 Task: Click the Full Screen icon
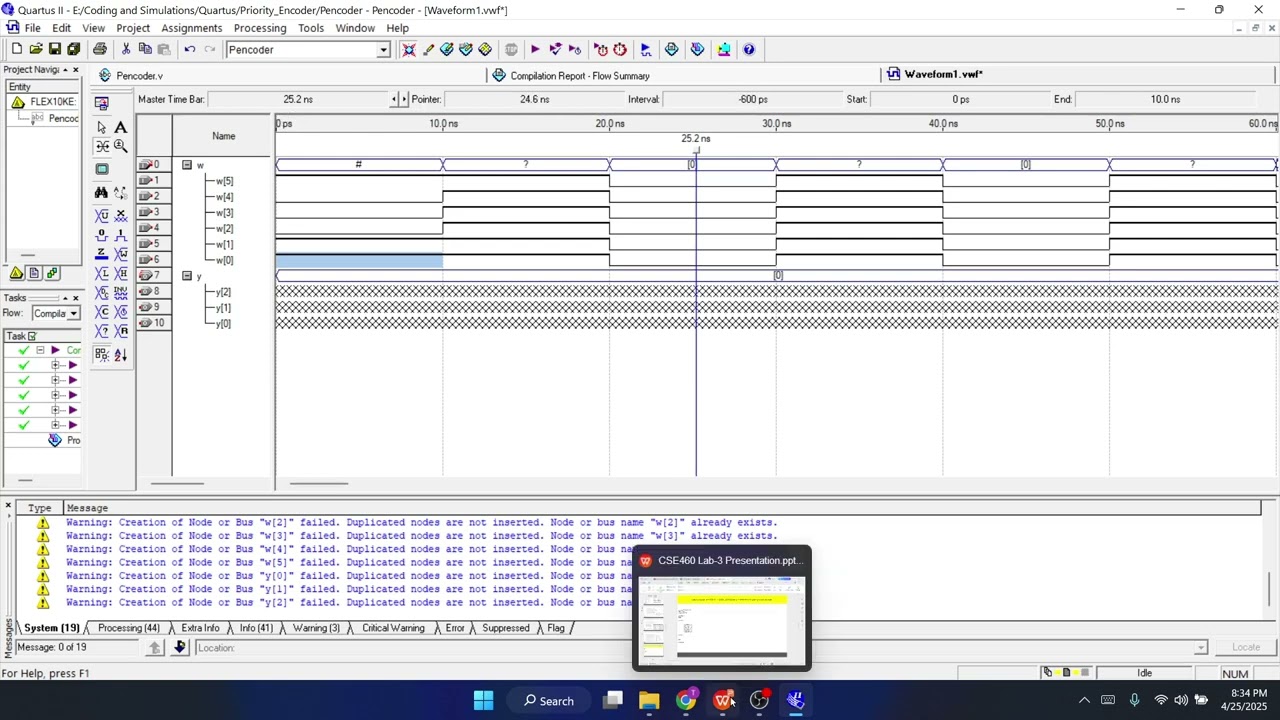click(101, 169)
